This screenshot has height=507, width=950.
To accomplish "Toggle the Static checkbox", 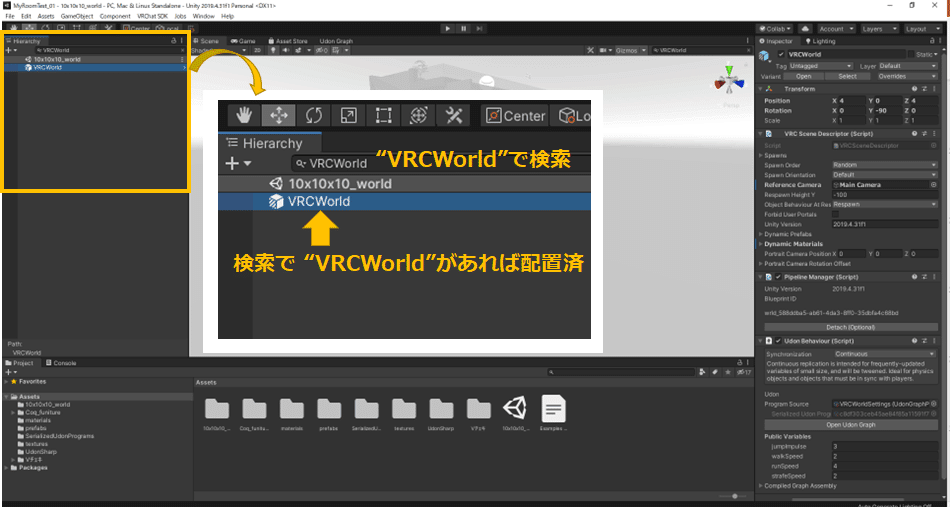I will 911,55.
